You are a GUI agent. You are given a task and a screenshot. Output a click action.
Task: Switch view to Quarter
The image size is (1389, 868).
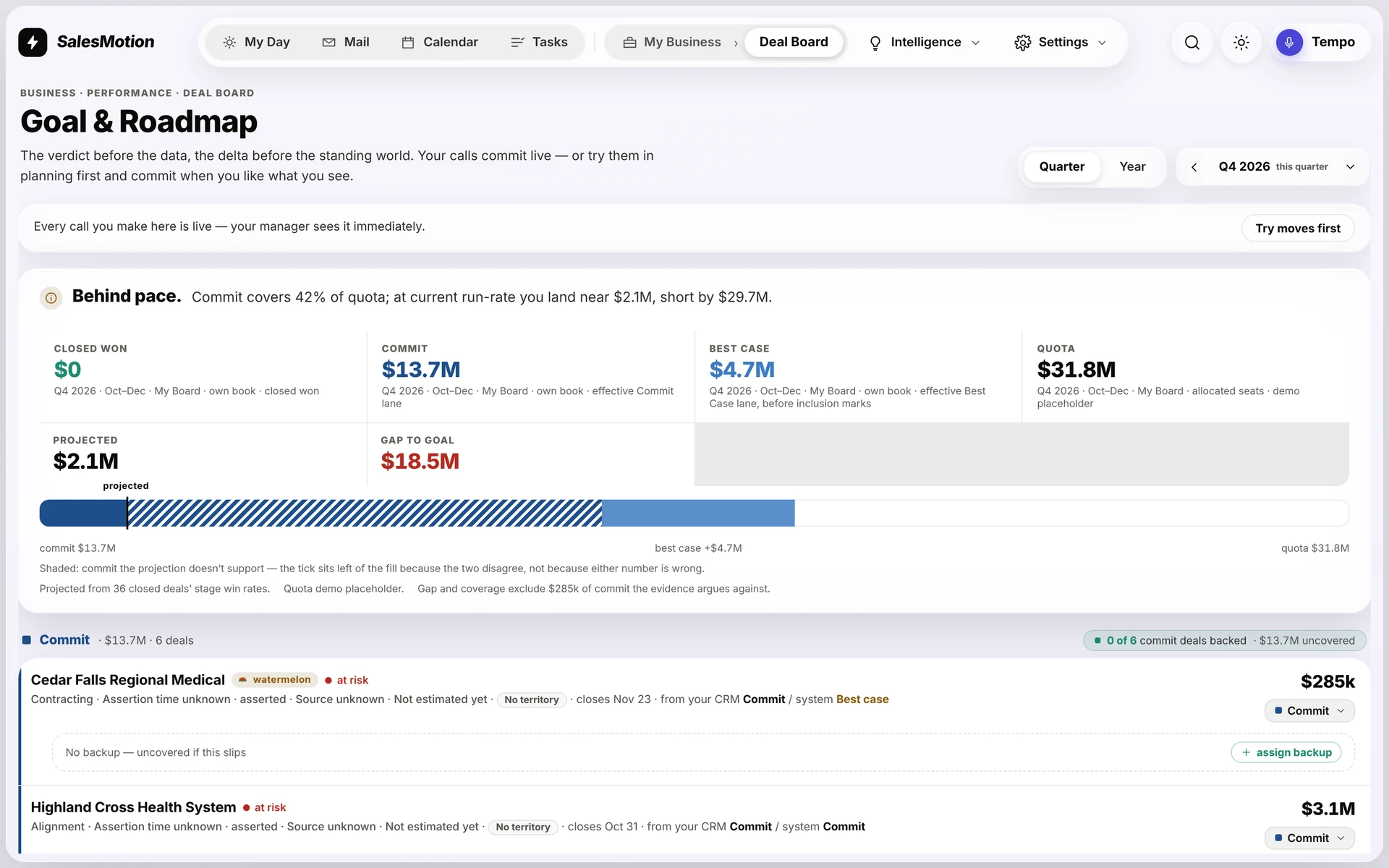(1061, 167)
